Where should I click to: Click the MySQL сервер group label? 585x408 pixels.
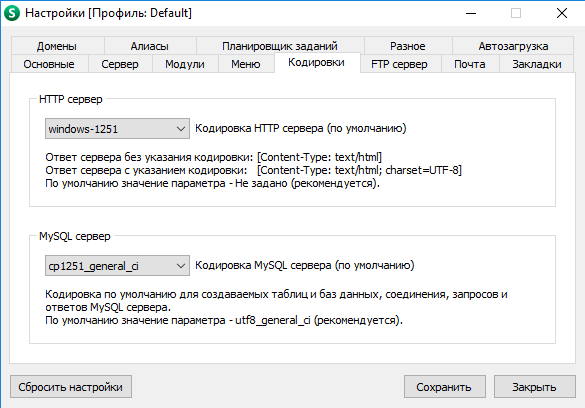pyautogui.click(x=75, y=236)
